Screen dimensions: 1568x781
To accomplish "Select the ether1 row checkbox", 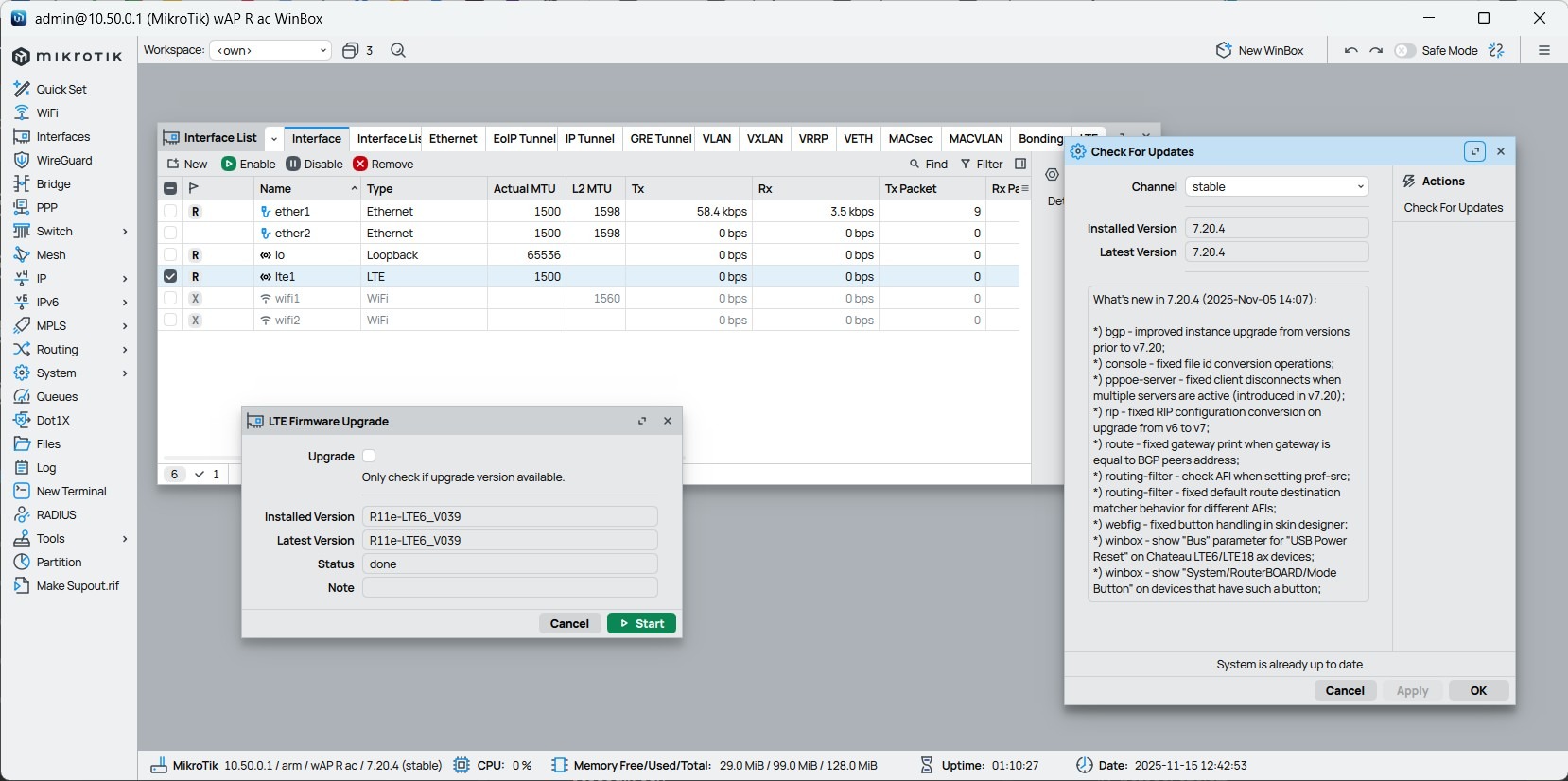I will click(170, 211).
